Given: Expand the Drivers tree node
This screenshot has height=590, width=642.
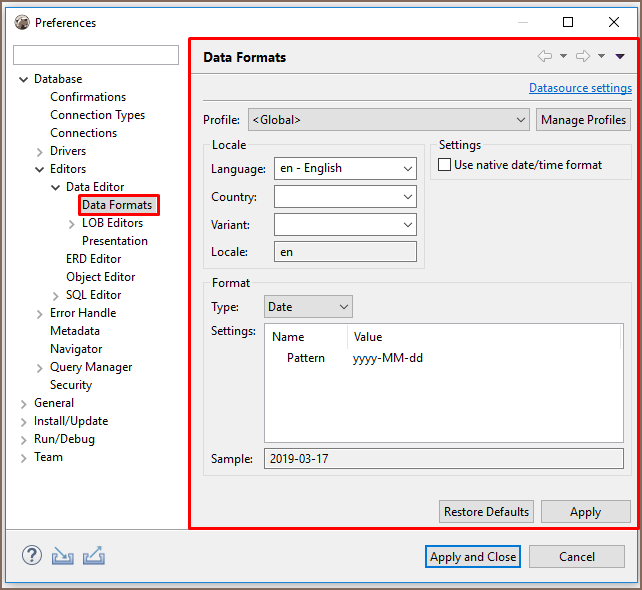Looking at the screenshot, I should pyautogui.click(x=39, y=152).
